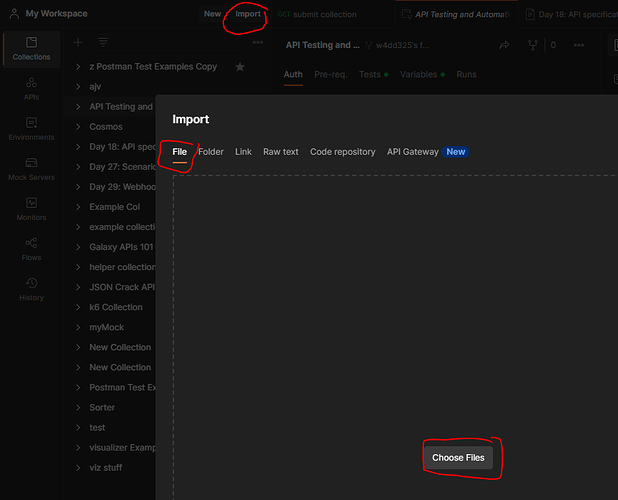Open the collection header three-dot menu
Image resolution: width=618 pixels, height=500 pixels.
coord(579,45)
